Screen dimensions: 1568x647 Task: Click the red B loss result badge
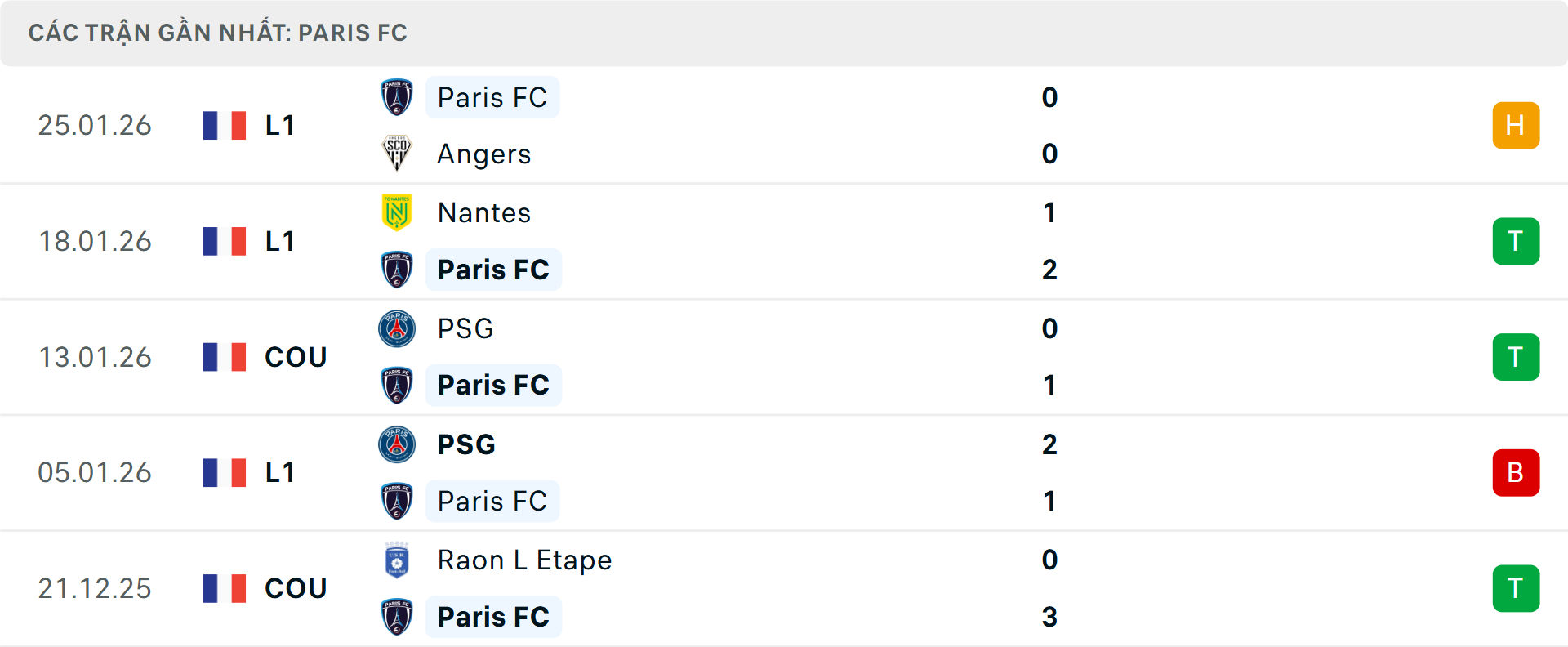tap(1516, 472)
